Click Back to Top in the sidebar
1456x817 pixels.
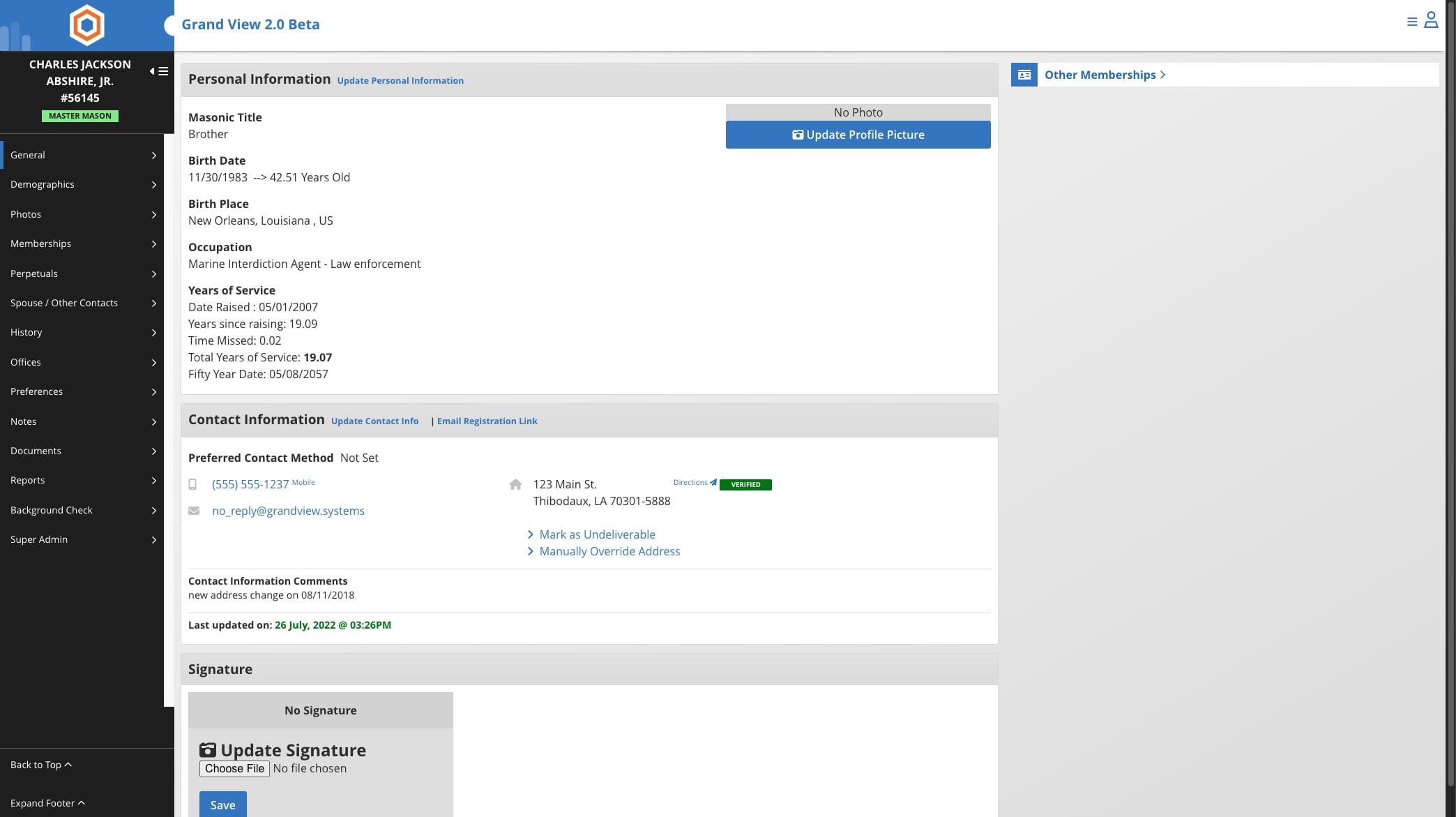41,765
